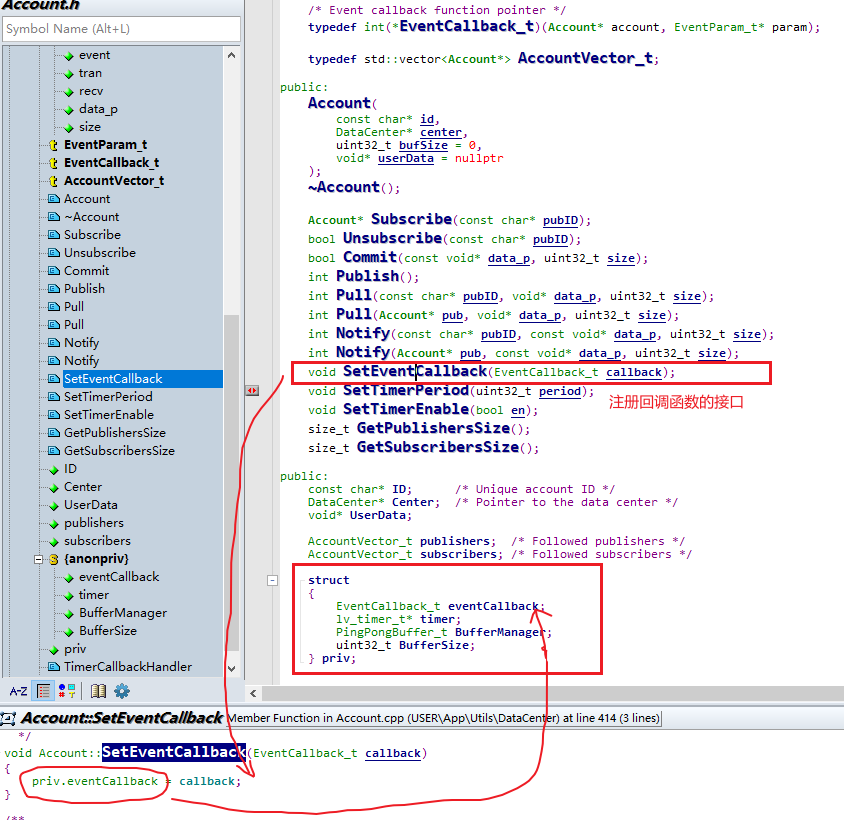Click the red bookmark marker in margin

[x=252, y=390]
